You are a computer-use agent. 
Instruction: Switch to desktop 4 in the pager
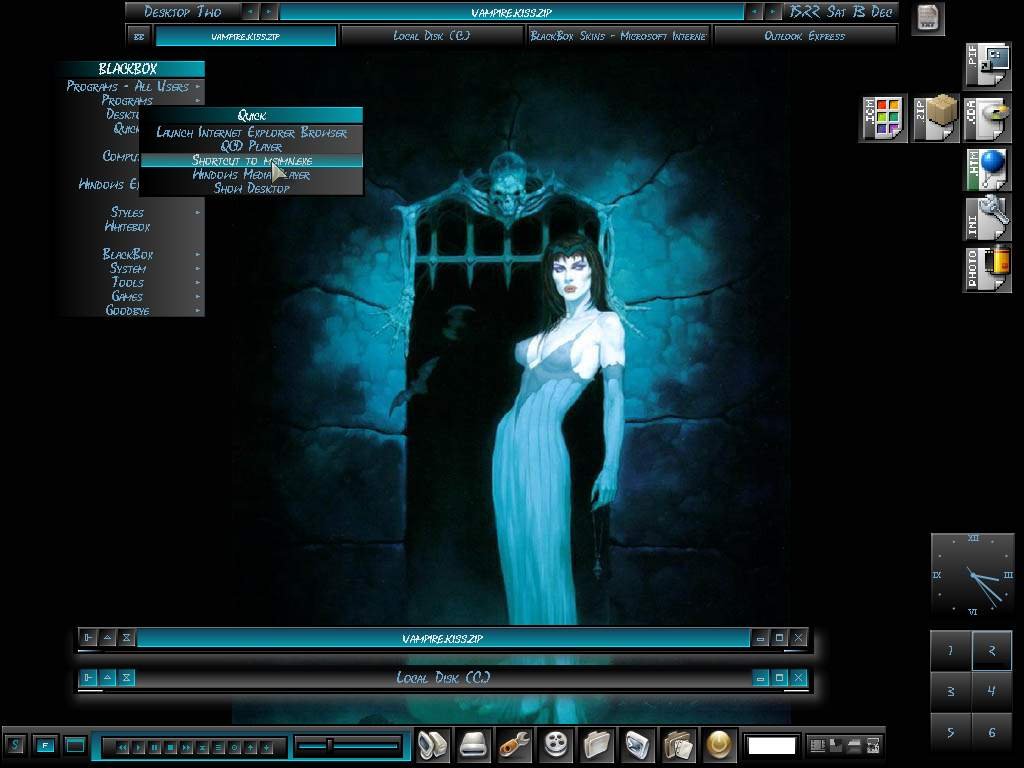991,691
